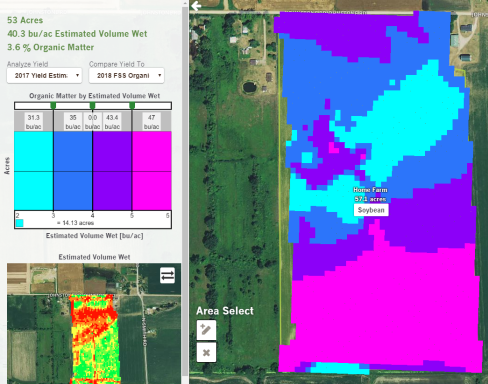Viewport: 488px width, 384px height.
Task: Activate the Area Select draw pencil tool
Action: point(206,330)
